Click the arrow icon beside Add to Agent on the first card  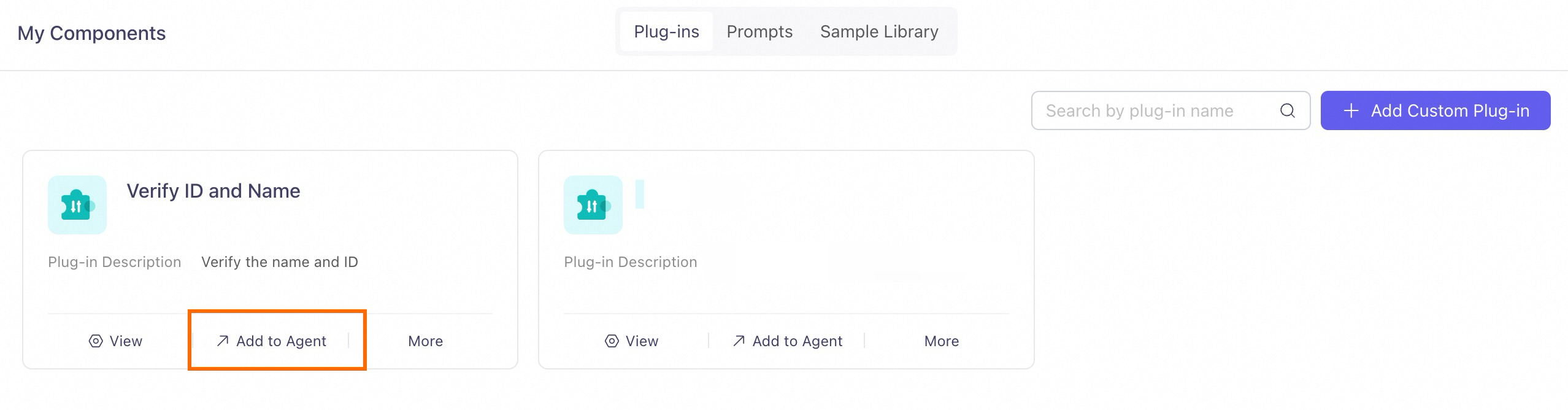[223, 341]
